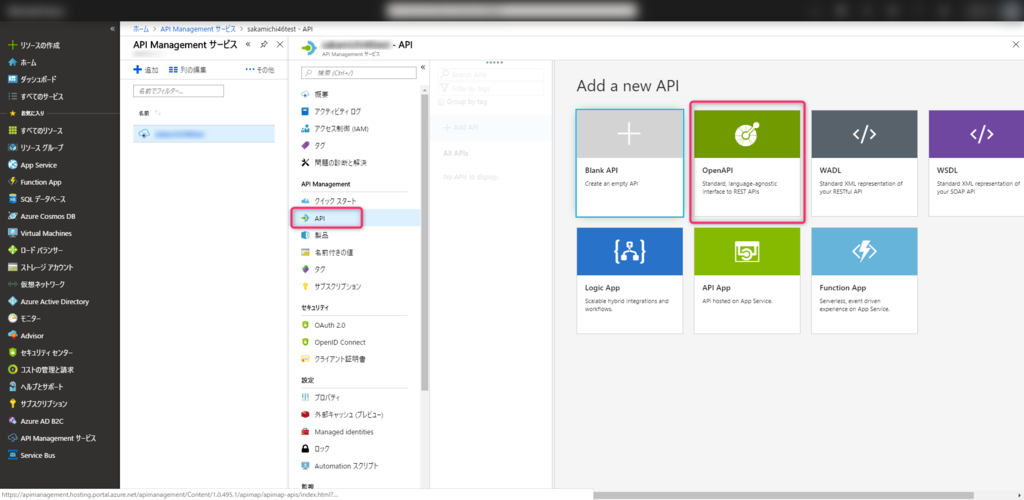Open ダッシュボード from the sidebar

point(37,80)
